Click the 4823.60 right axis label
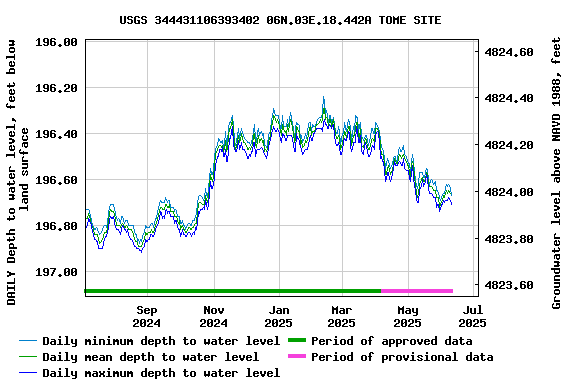The height and width of the screenshot is (384, 576). pos(509,285)
